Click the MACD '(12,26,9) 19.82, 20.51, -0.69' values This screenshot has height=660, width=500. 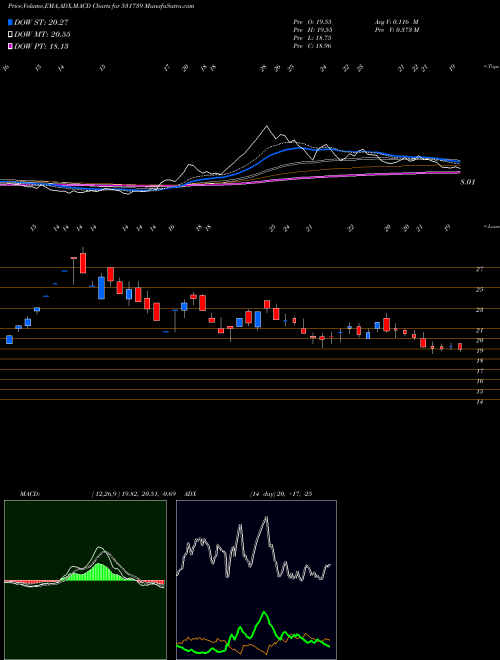click(x=135, y=493)
